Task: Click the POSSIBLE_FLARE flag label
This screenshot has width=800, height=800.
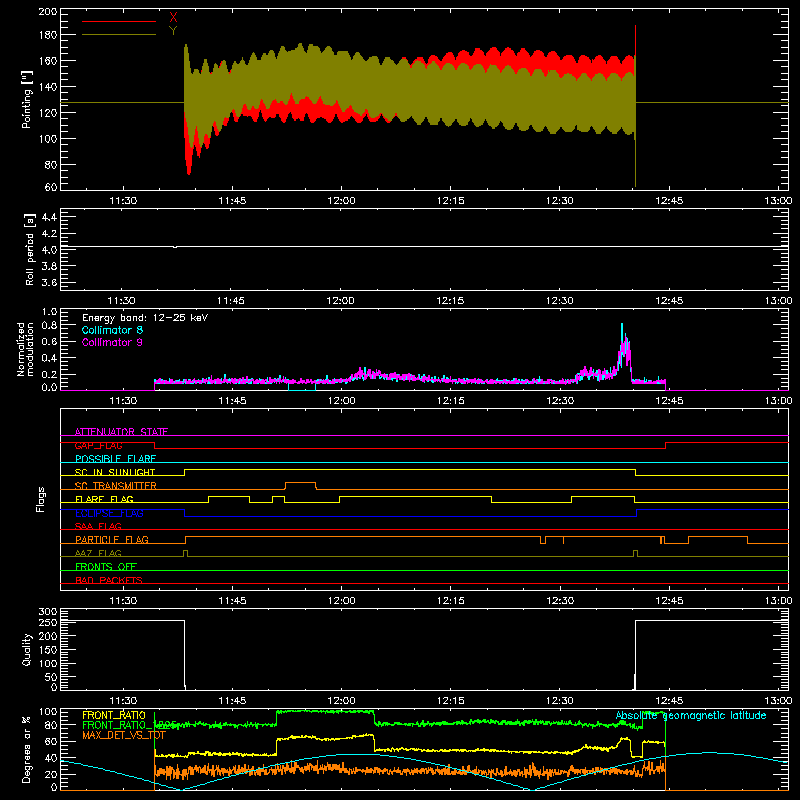Action: pos(115,459)
